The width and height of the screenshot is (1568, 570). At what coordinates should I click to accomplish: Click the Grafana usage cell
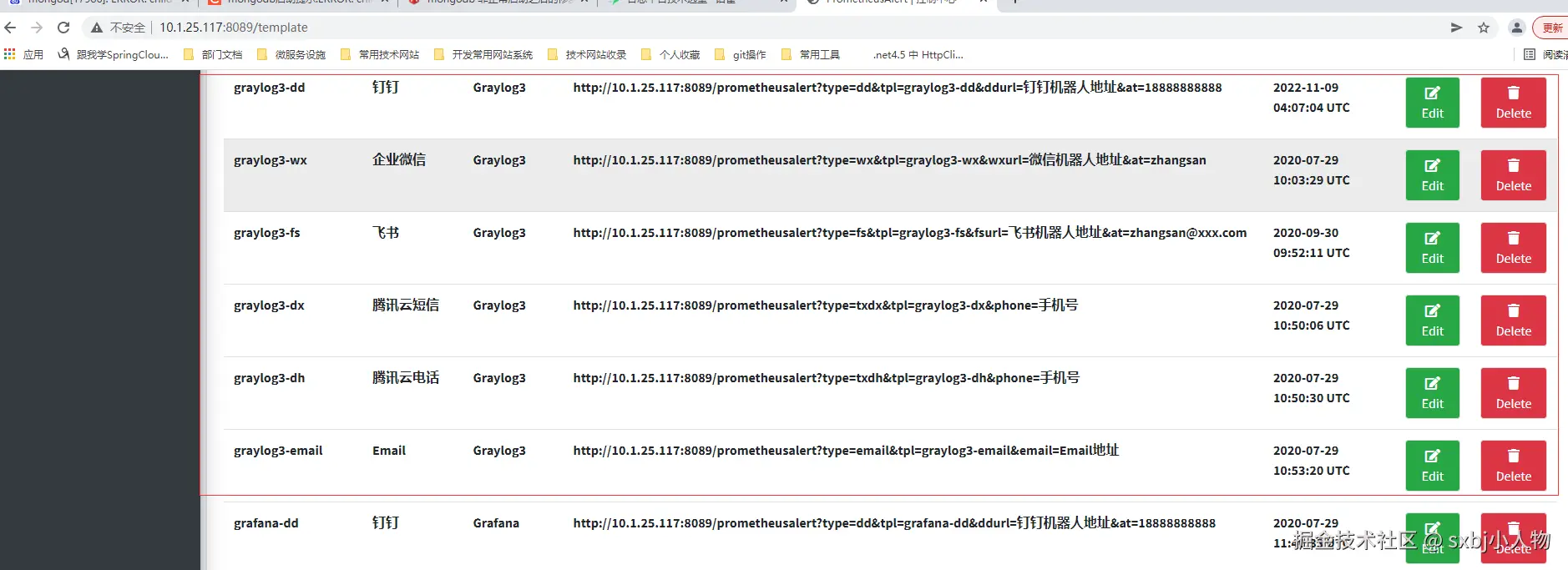coord(496,523)
